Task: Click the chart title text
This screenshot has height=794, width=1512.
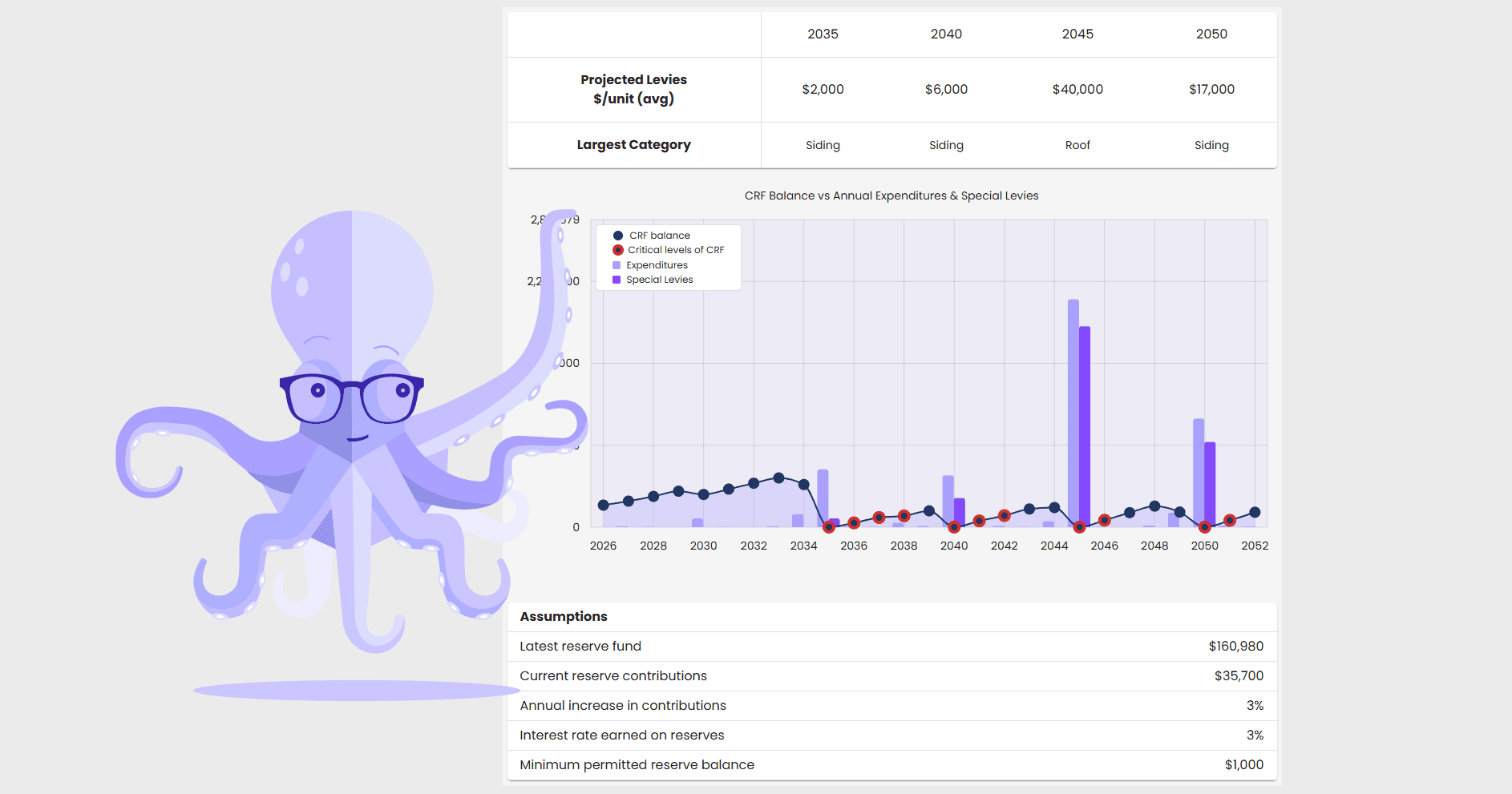Action: click(891, 195)
